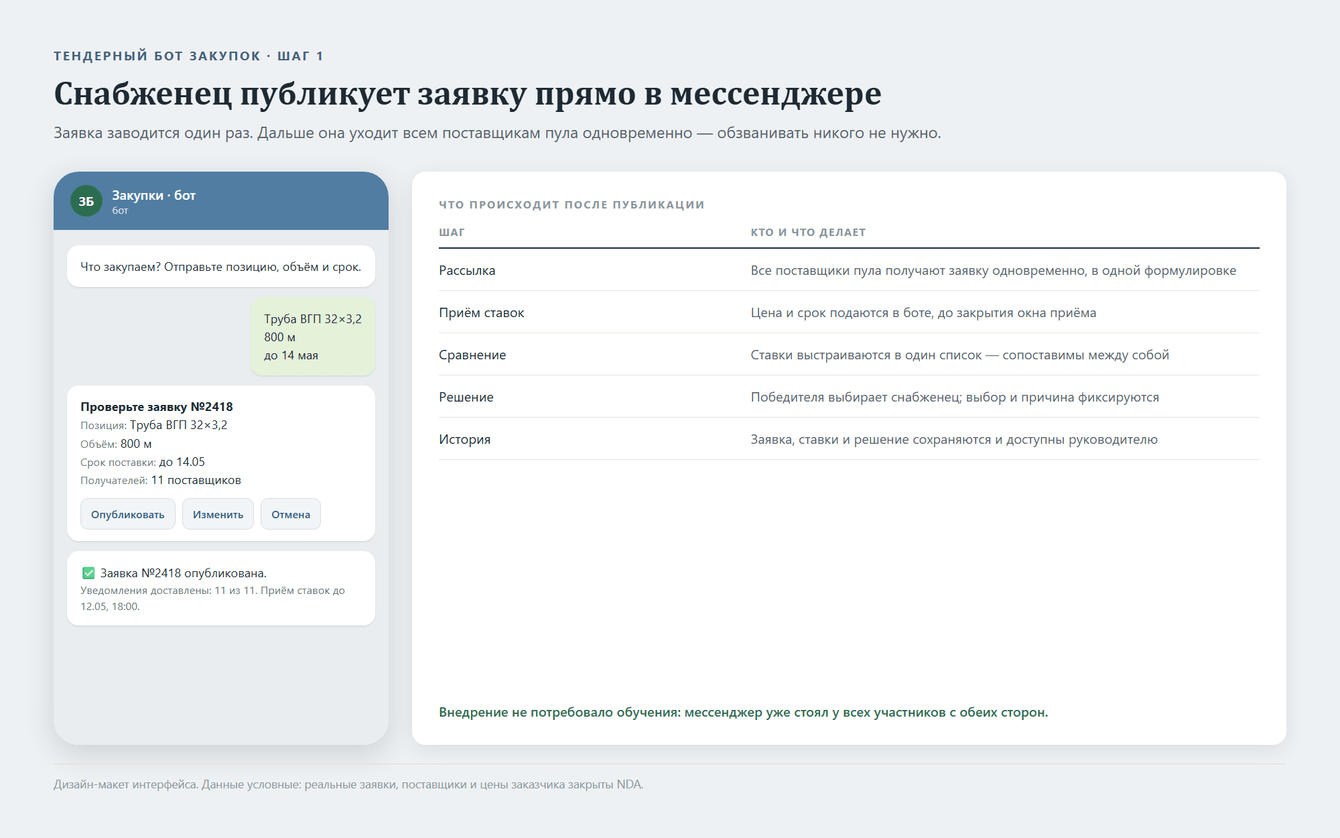The image size is (1340, 838).
Task: Click the Получателей: 11 поставщиков line
Action: [x=160, y=480]
